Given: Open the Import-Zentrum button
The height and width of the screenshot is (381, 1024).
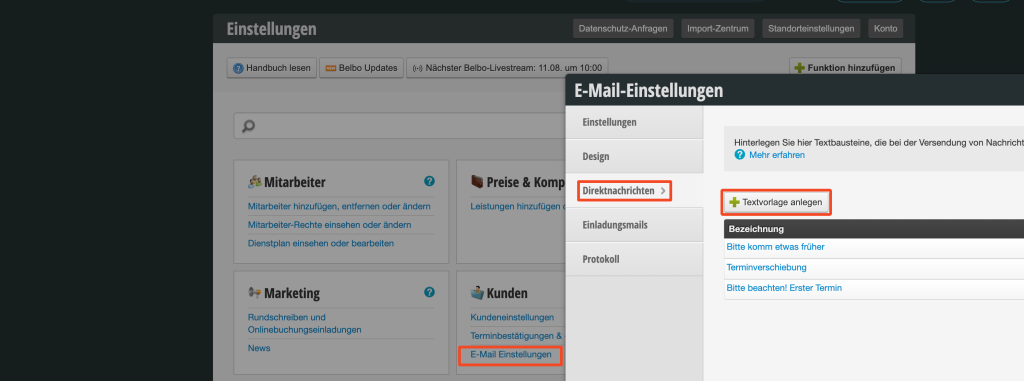Looking at the screenshot, I should 718,29.
